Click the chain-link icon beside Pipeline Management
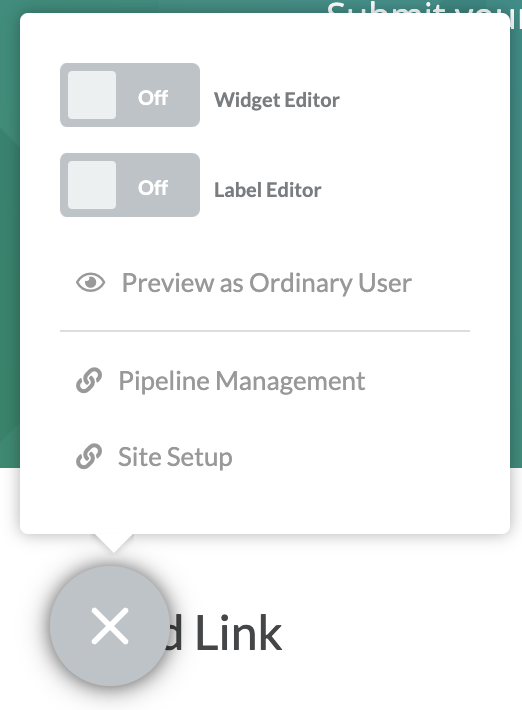This screenshot has width=522, height=710. click(x=89, y=380)
